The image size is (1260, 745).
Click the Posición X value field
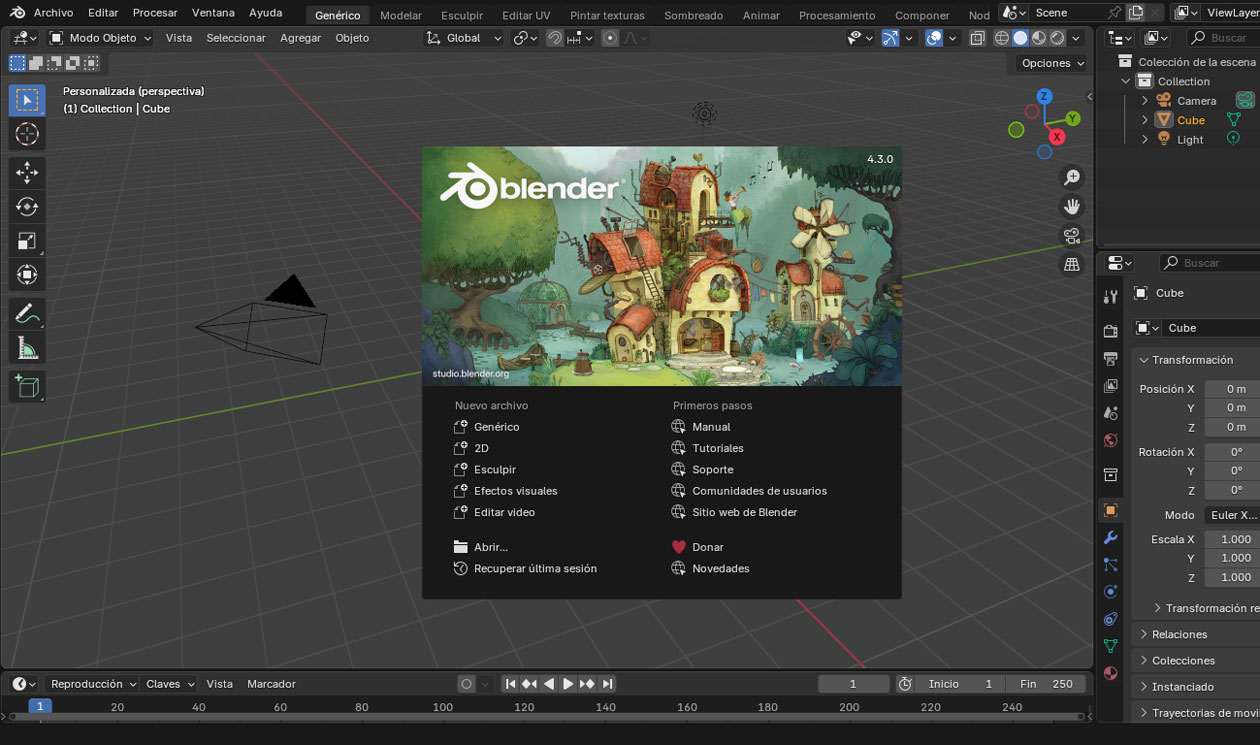[1232, 389]
